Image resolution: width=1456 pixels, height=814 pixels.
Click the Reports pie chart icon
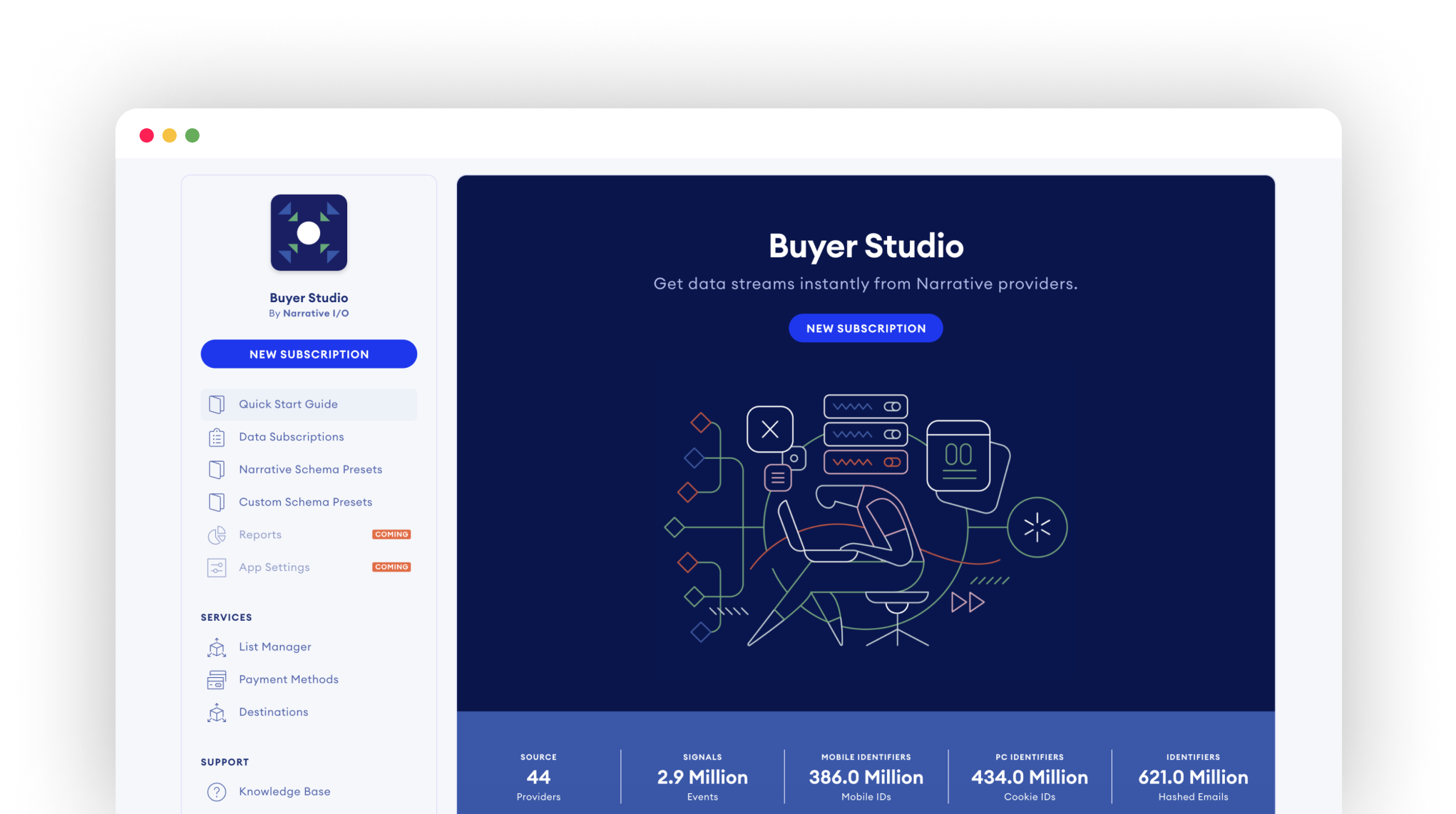217,535
